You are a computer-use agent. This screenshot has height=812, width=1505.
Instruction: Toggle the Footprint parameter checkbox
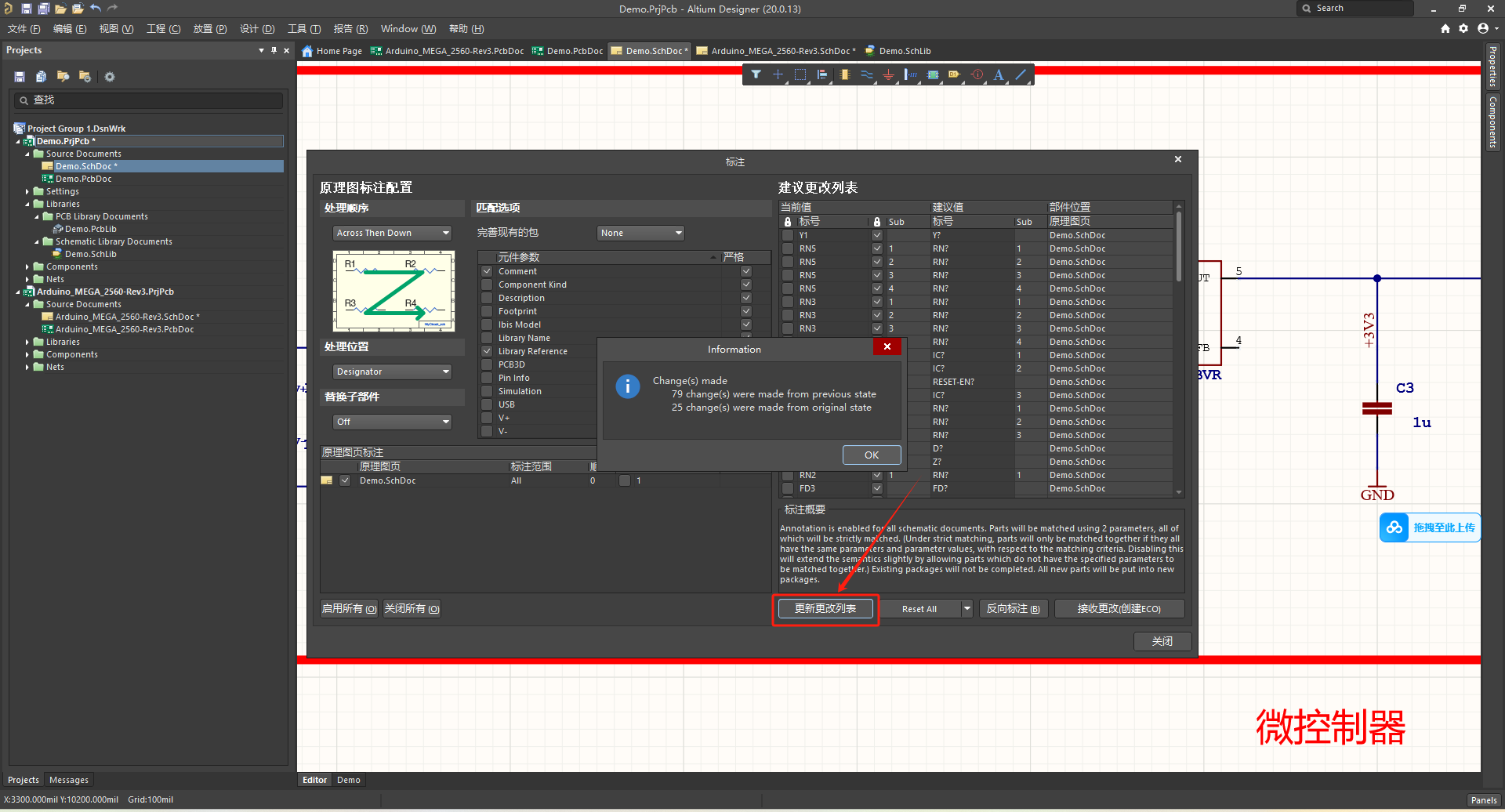(x=487, y=311)
